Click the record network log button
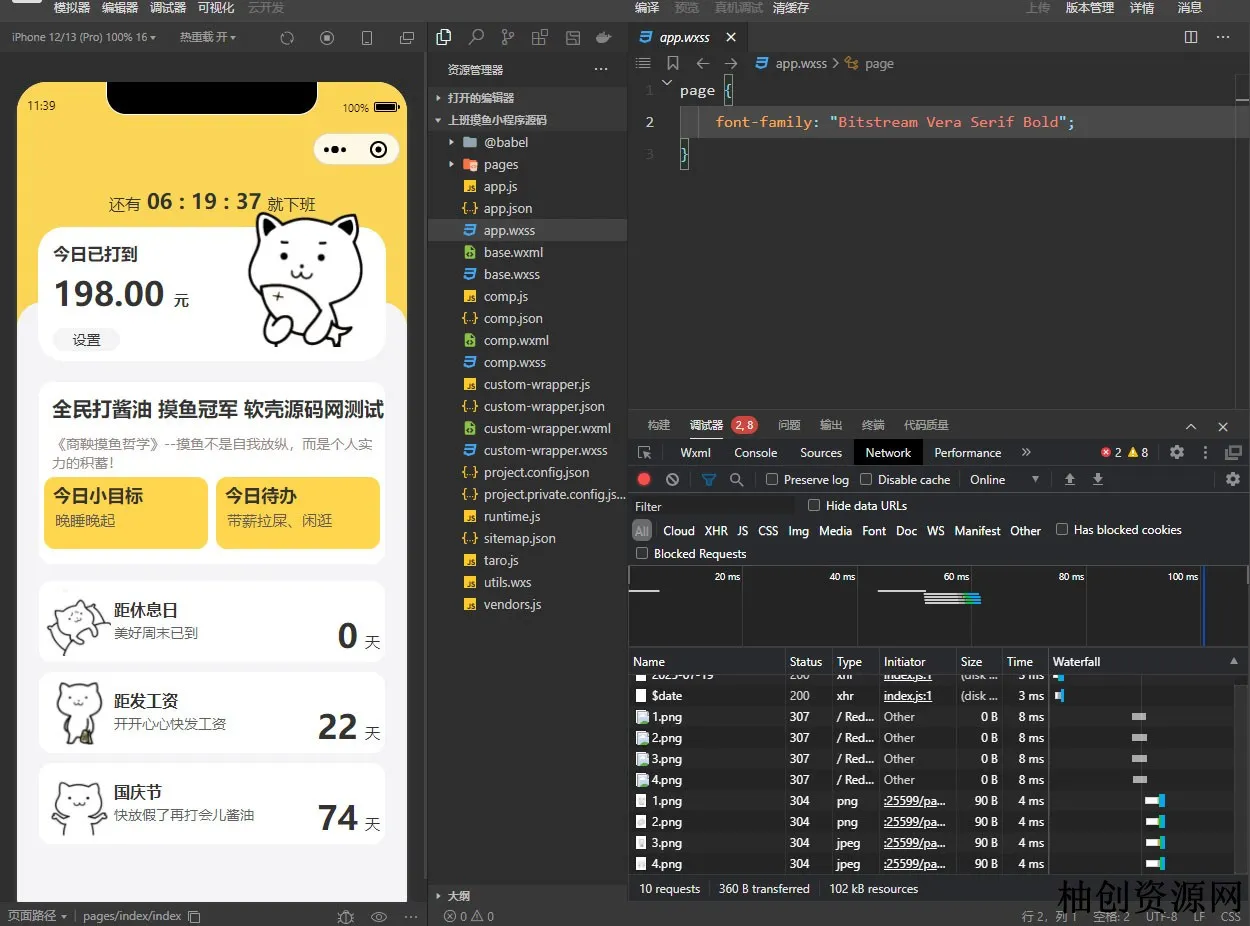The image size is (1250, 926). coord(644,480)
